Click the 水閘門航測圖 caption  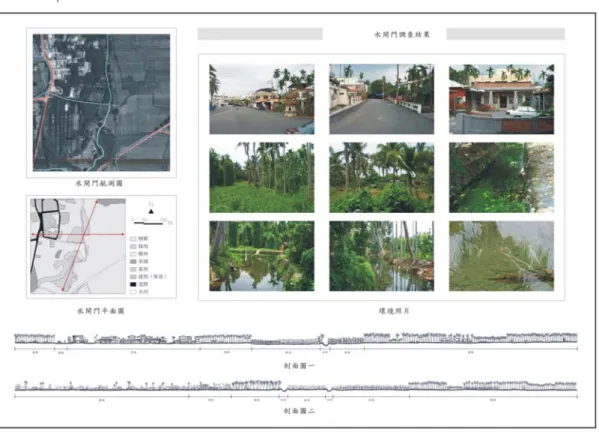[x=99, y=183]
